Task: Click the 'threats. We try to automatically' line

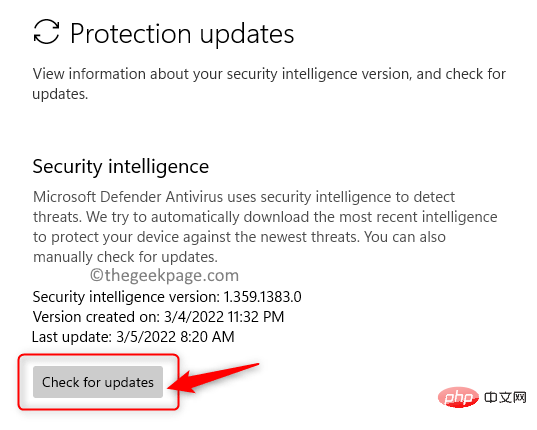Action: (x=265, y=217)
